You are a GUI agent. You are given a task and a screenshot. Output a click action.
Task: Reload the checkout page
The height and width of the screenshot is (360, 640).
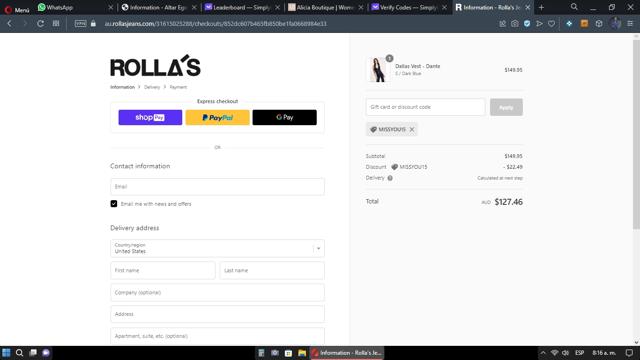tap(40, 24)
